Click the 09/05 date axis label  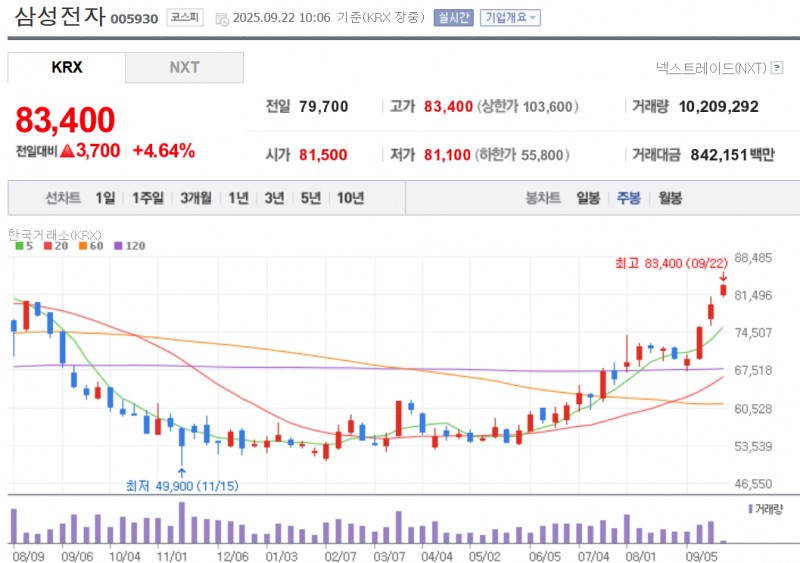(x=702, y=556)
